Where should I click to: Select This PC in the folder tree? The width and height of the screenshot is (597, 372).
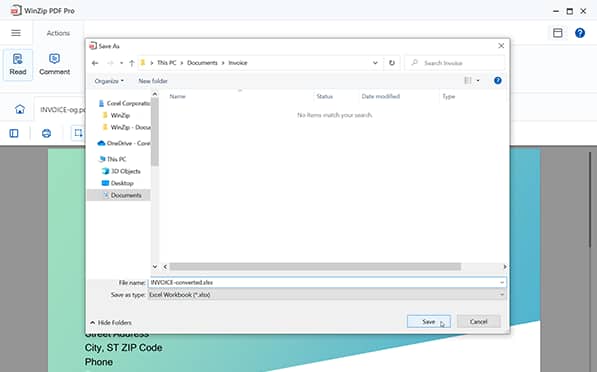pos(112,159)
